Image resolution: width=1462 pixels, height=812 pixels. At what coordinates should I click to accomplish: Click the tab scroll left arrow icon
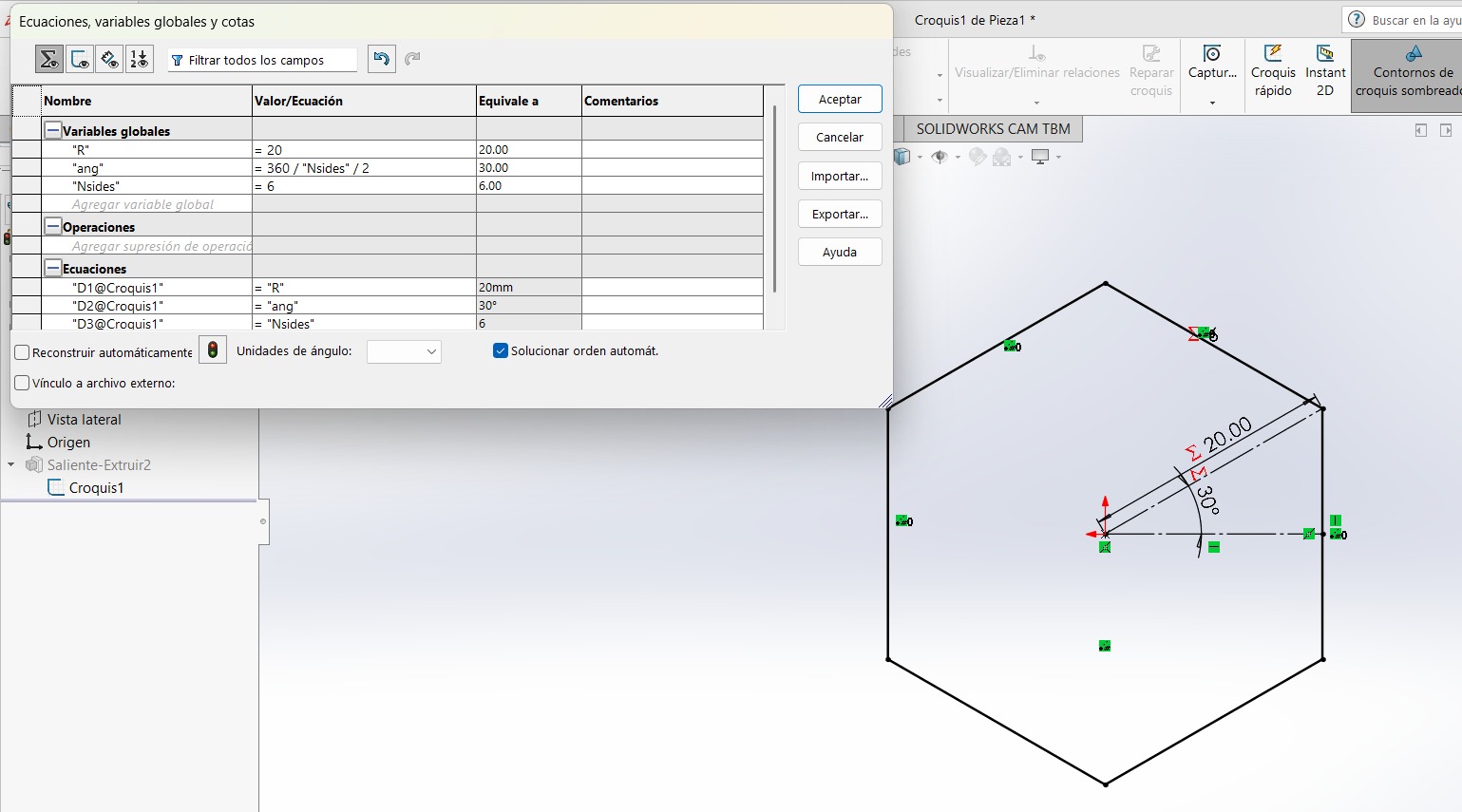[1421, 130]
